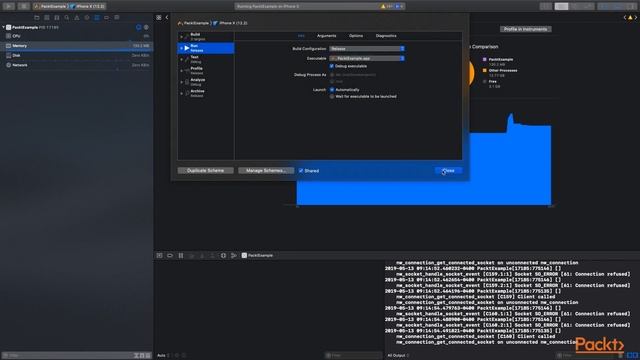The width and height of the screenshot is (640, 360).
Task: Click the simulate location arrow icon
Action: coord(234,256)
